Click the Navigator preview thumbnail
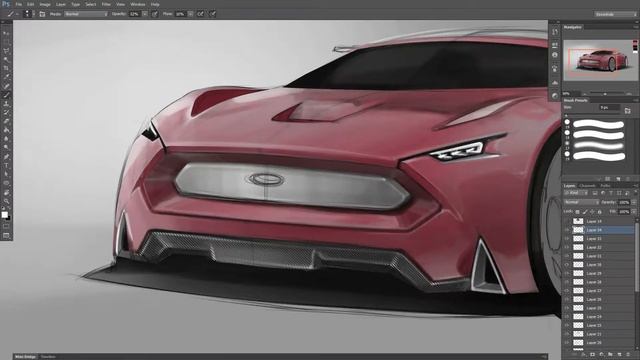Screen dimensions: 640x360 click(x=599, y=60)
